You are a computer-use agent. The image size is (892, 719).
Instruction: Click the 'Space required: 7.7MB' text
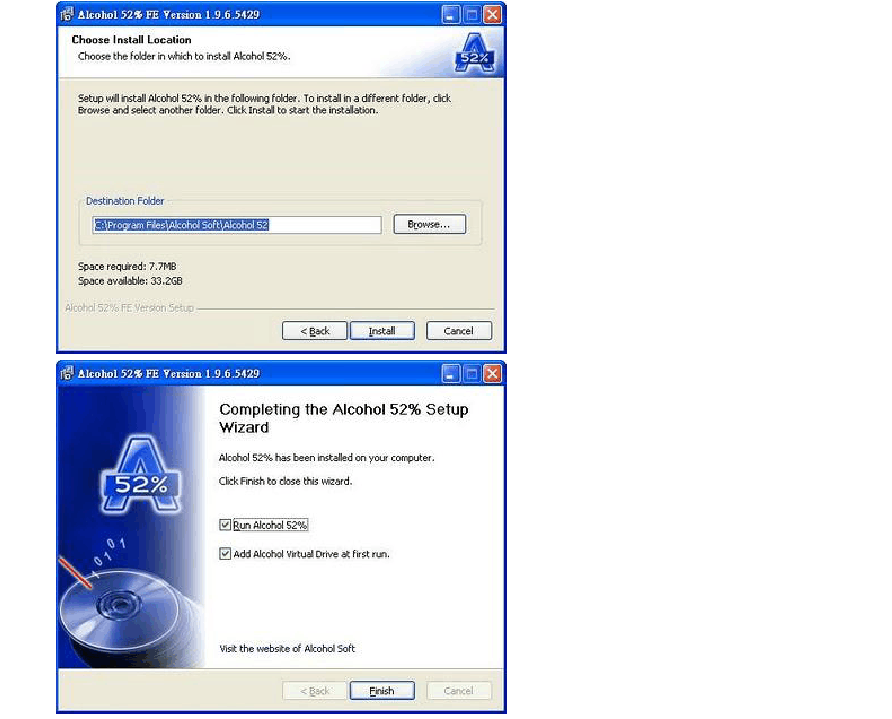click(127, 266)
